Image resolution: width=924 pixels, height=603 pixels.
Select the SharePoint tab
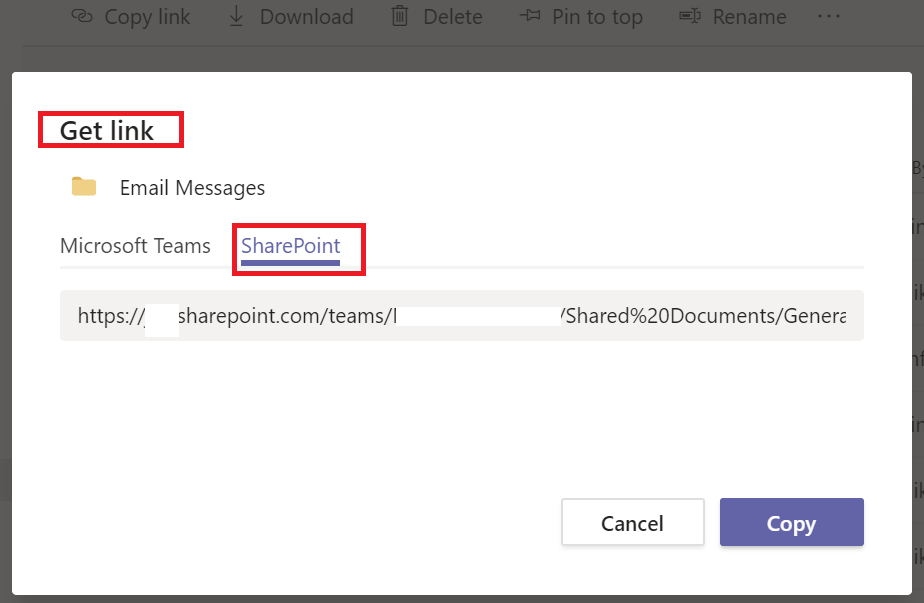[x=291, y=246]
